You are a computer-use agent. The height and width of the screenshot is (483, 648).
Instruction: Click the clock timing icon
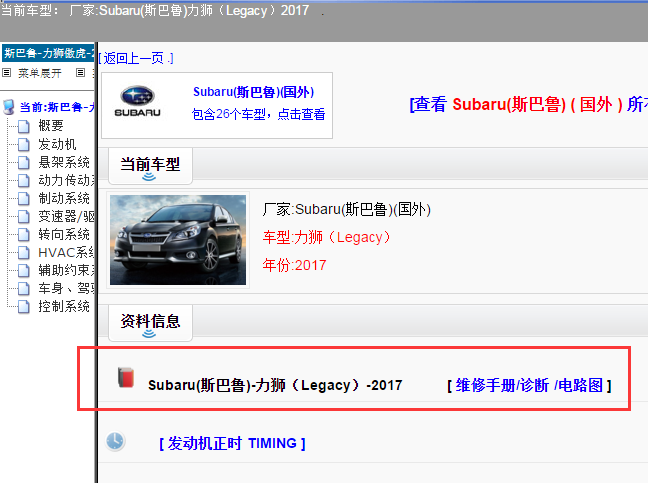tap(115, 441)
